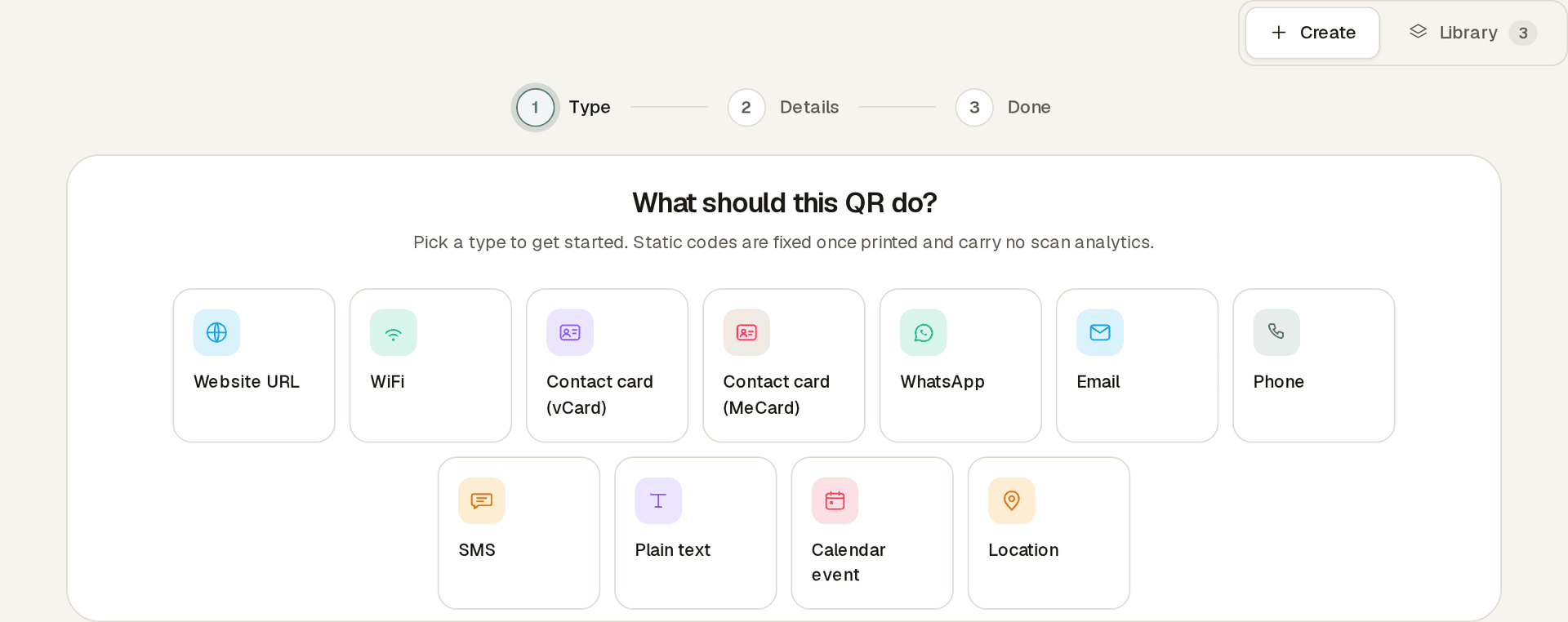The image size is (1568, 622).
Task: Click the 'What should this QR do?' heading
Action: [x=784, y=202]
